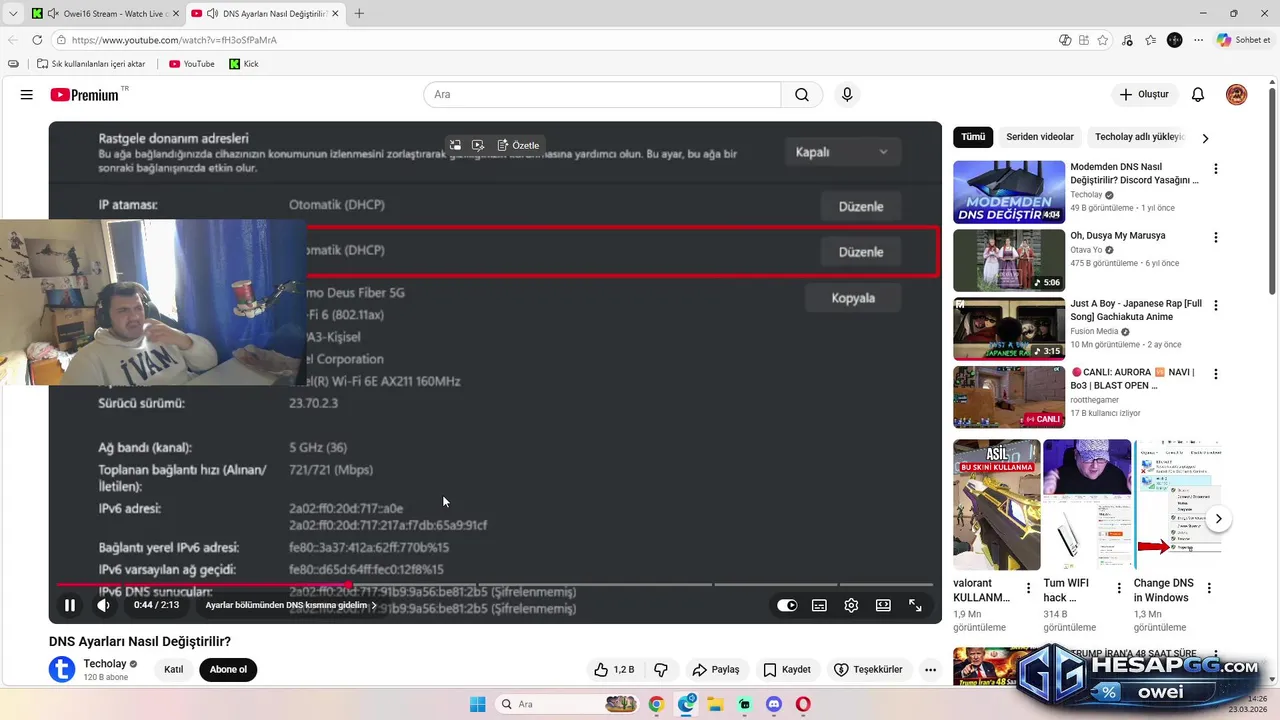Click the Katıl join button
This screenshot has height=720, width=1280.
173,670
